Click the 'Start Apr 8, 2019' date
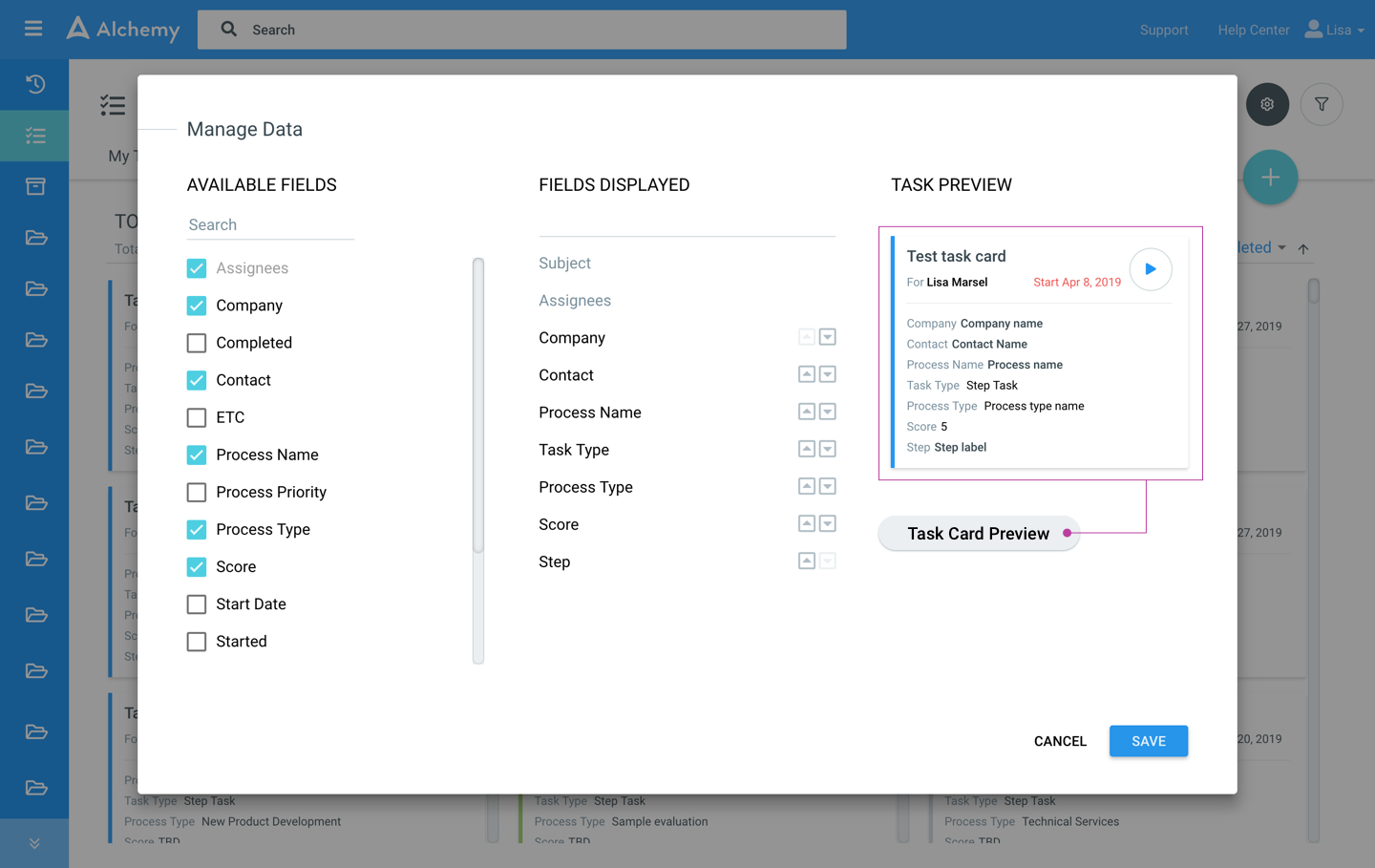The width and height of the screenshot is (1375, 868). tap(1077, 282)
